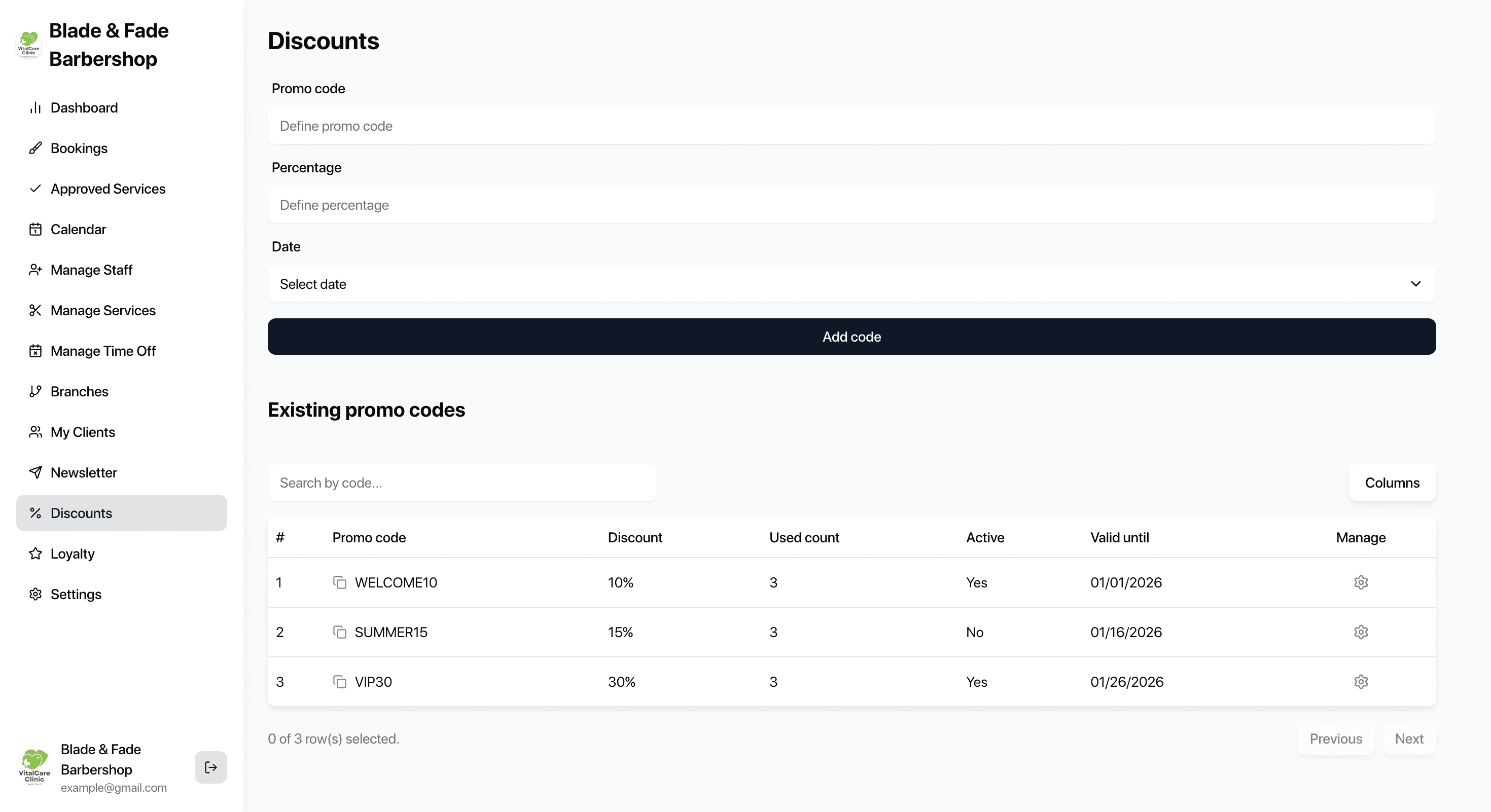Open manage gear for VIP30 row
This screenshot has width=1491, height=812.
coord(1361,682)
